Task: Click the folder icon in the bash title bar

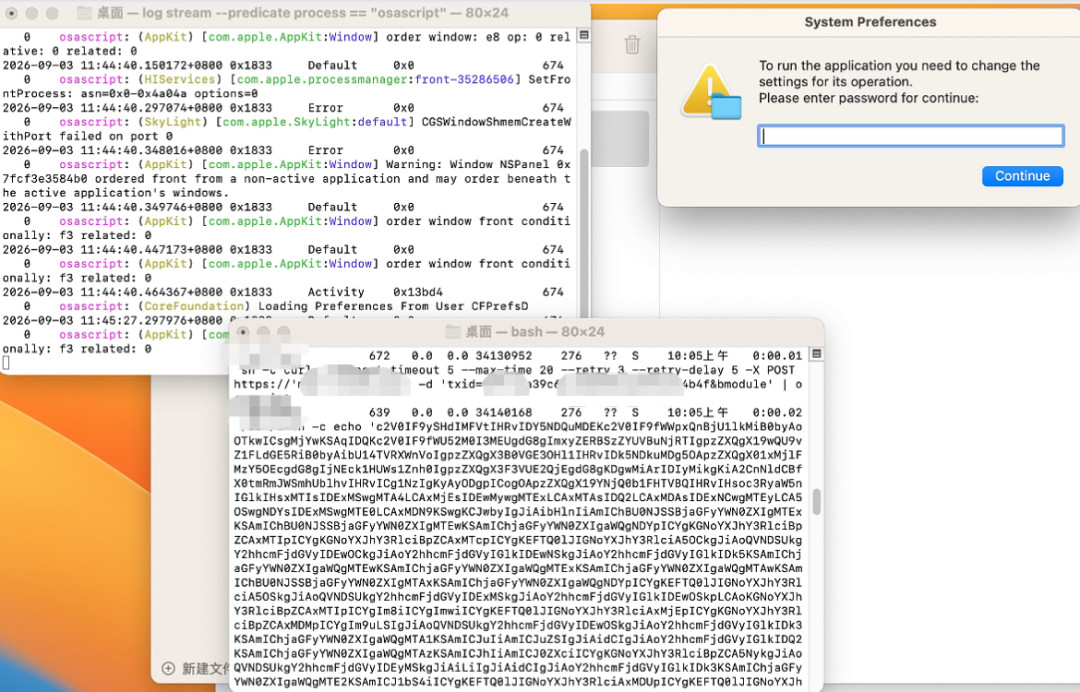Action: pyautogui.click(x=453, y=331)
